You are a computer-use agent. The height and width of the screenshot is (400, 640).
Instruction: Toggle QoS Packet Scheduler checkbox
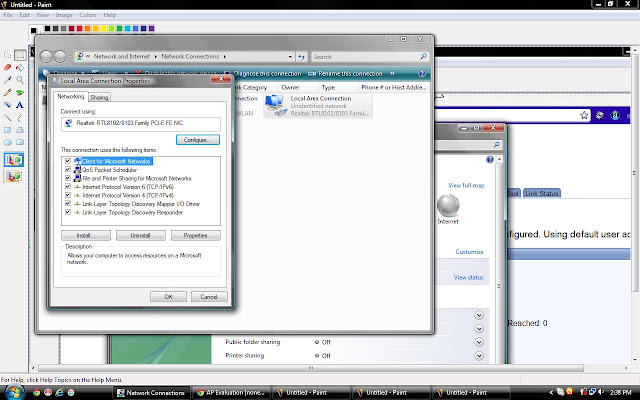coord(68,169)
